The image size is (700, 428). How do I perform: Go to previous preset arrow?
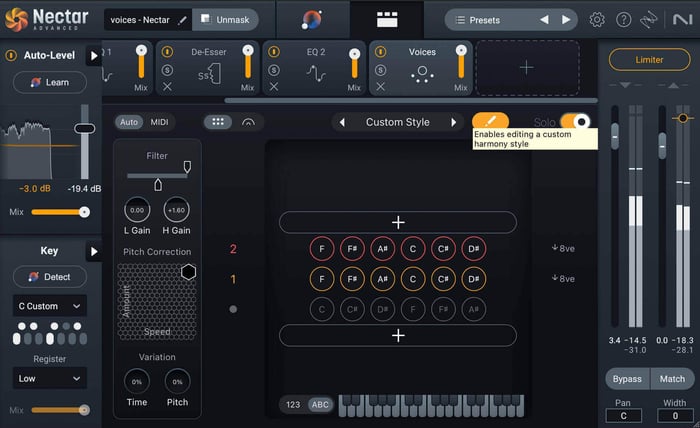[x=544, y=20]
